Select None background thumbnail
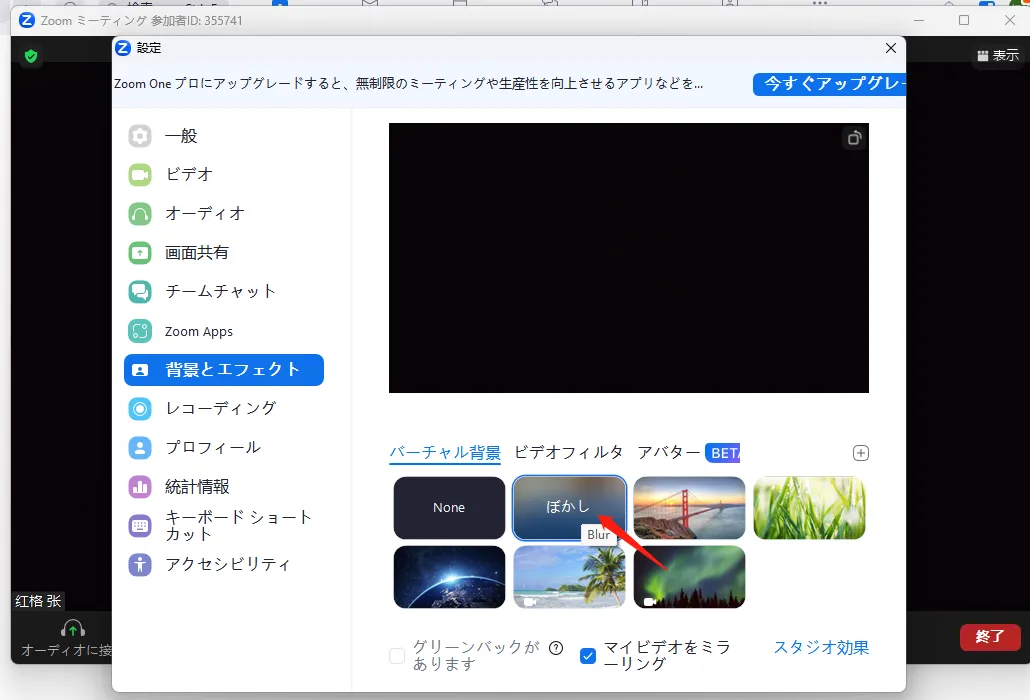The image size is (1030, 700). click(x=449, y=508)
